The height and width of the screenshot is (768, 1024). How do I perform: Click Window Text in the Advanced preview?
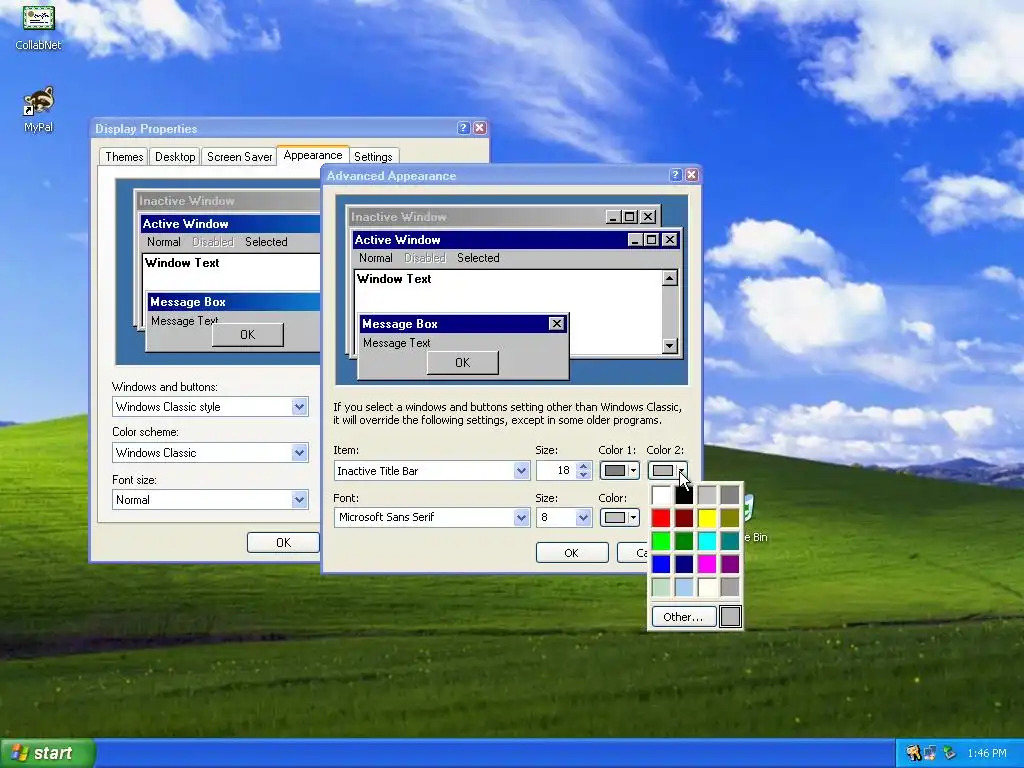(394, 279)
